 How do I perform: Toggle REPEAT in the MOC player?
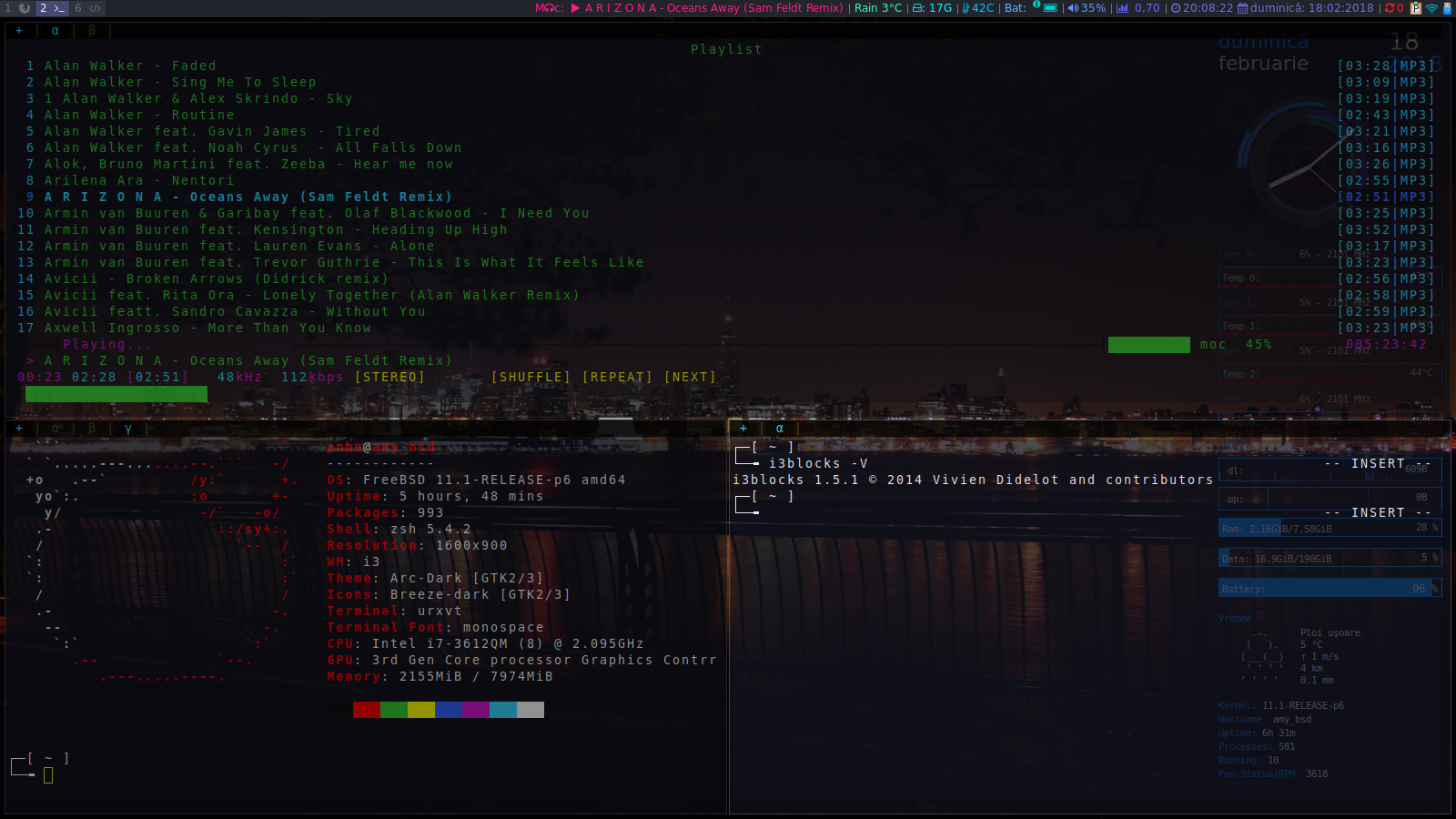tap(617, 377)
